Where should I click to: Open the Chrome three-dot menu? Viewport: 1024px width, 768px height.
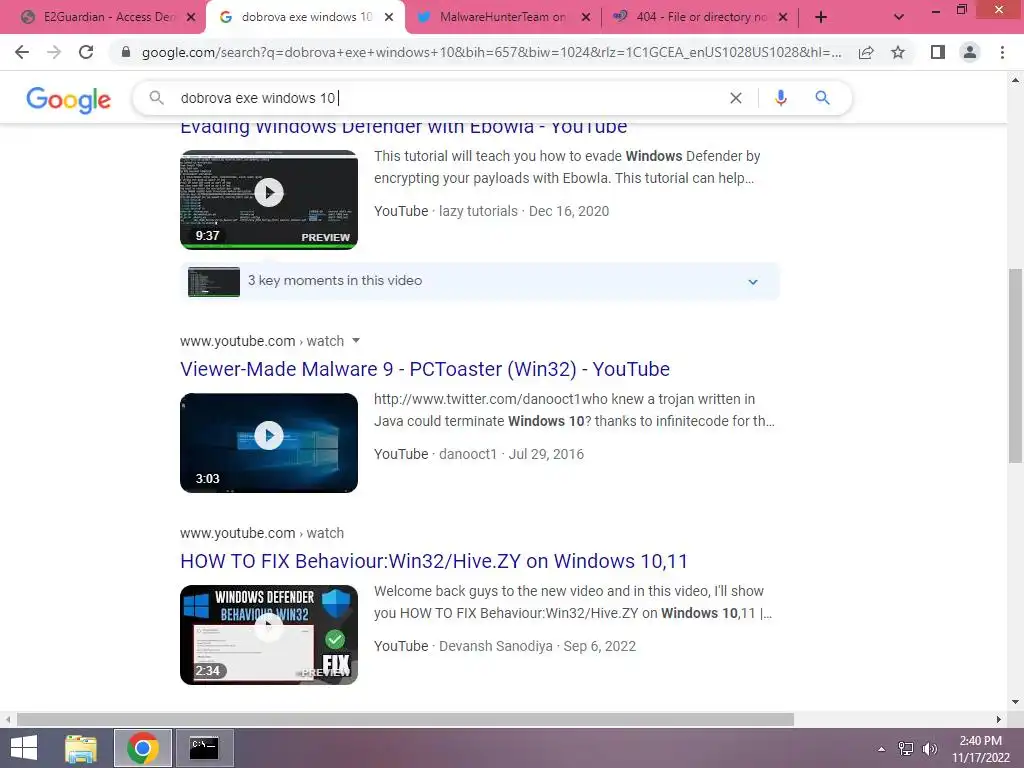coord(1002,52)
